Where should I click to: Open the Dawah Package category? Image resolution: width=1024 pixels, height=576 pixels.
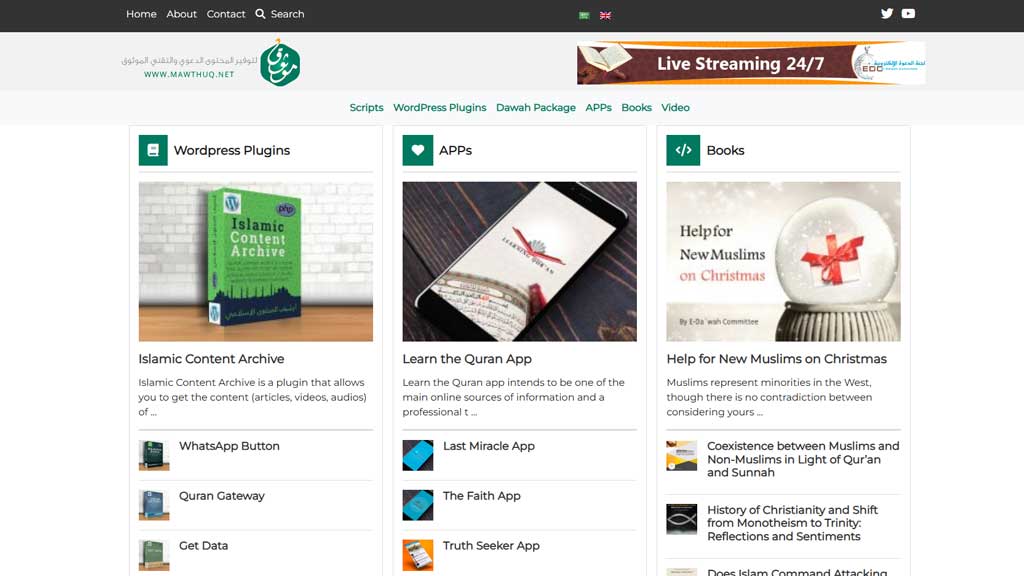(x=536, y=108)
